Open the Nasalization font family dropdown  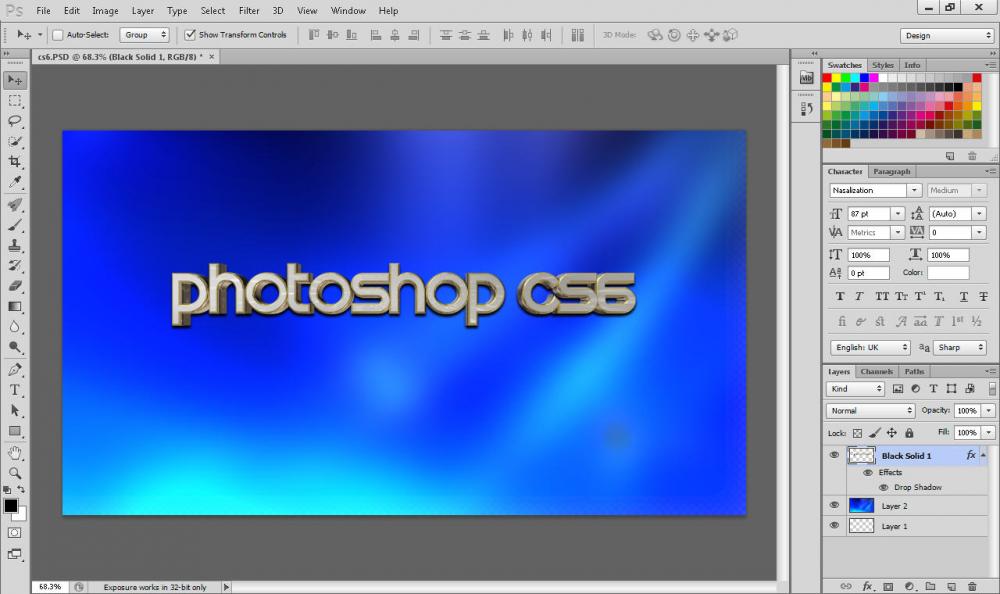point(914,190)
